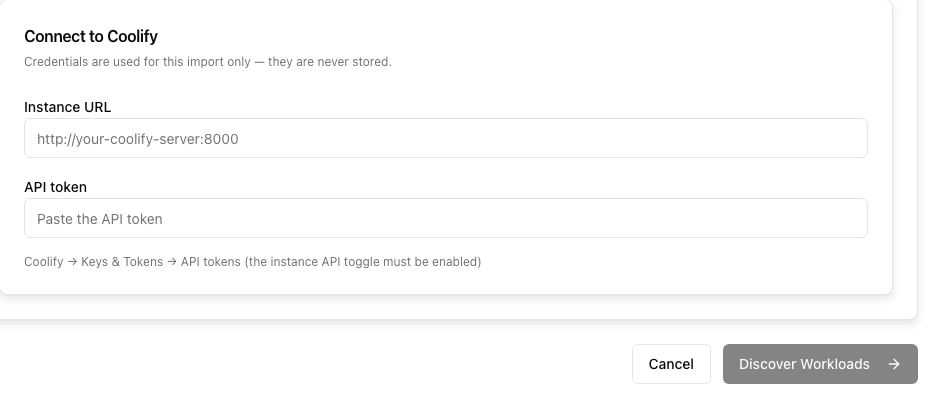Click the Paste the API token placeholder

tap(100, 219)
